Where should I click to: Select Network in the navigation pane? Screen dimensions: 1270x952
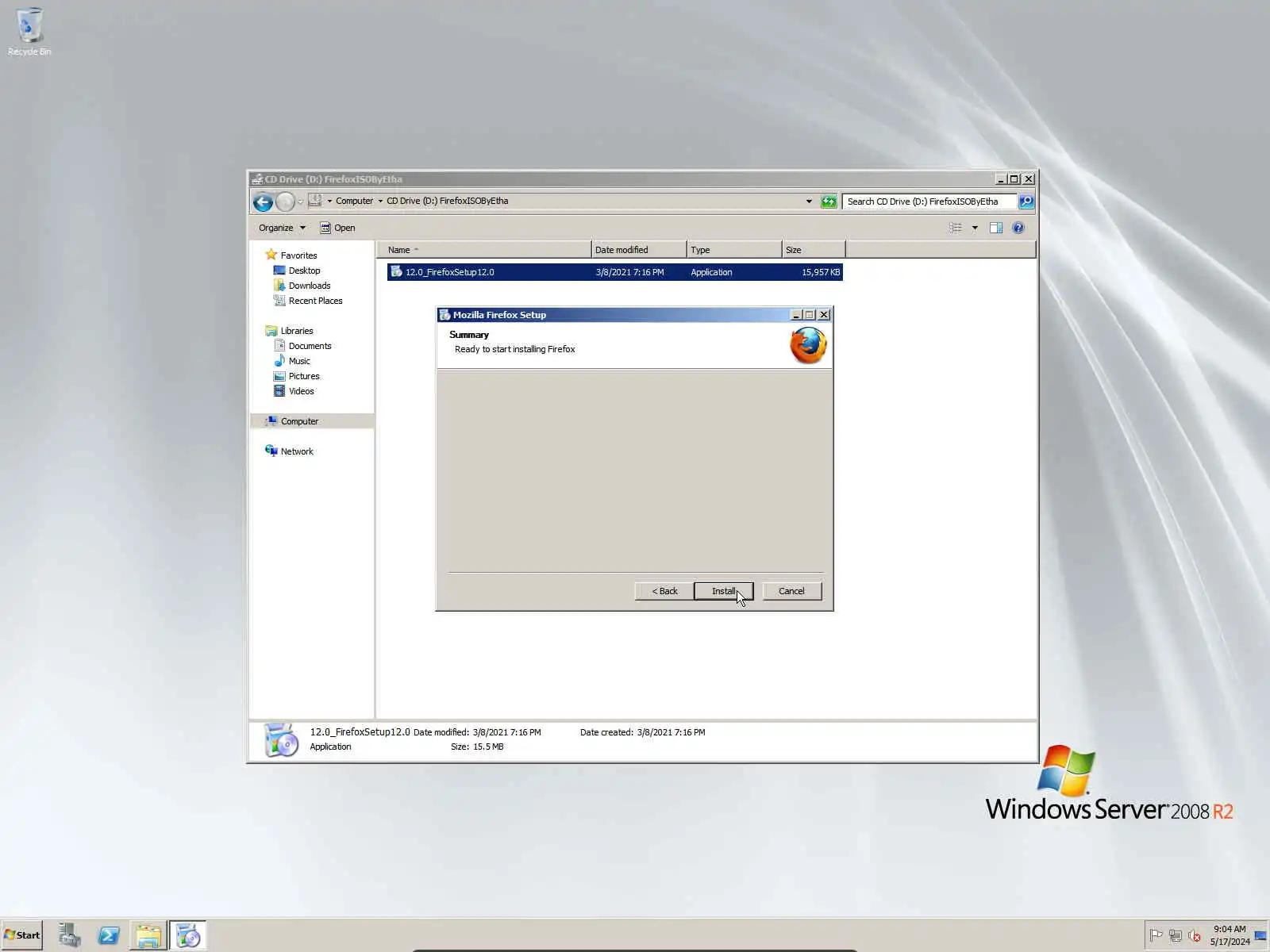coord(297,451)
